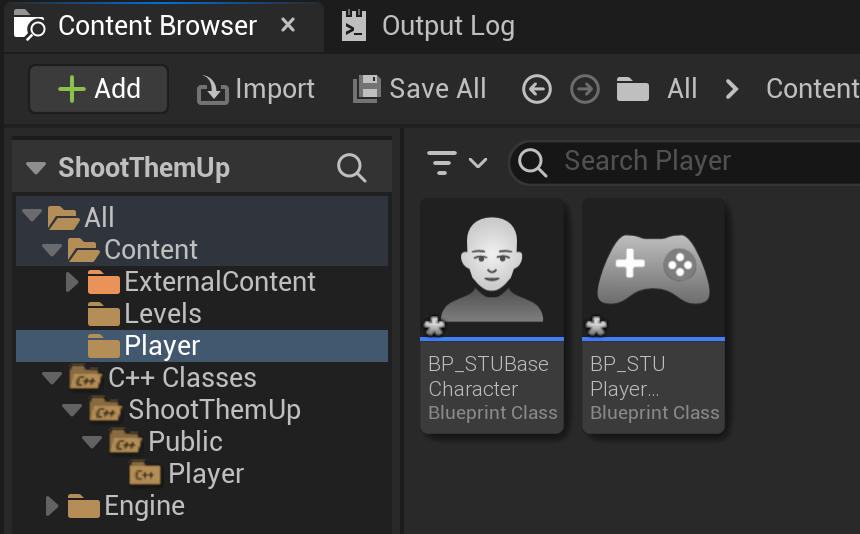This screenshot has width=860, height=534.
Task: Expand the ExternalContent folder
Action: click(x=72, y=282)
